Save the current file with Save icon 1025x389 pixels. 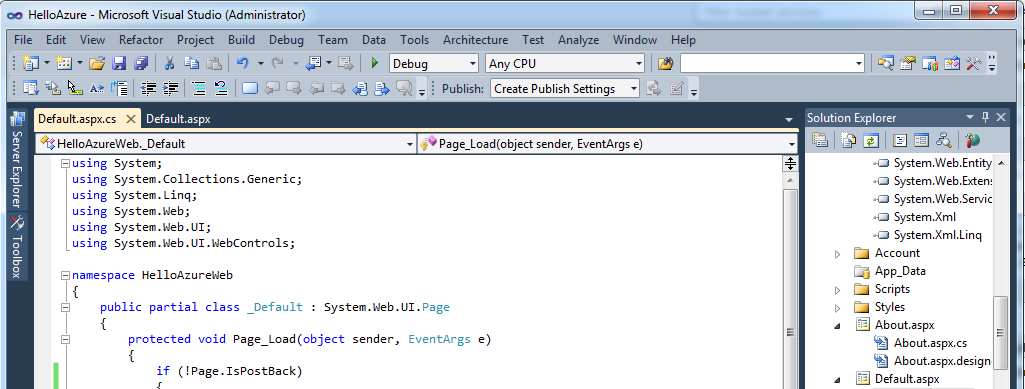pyautogui.click(x=118, y=63)
